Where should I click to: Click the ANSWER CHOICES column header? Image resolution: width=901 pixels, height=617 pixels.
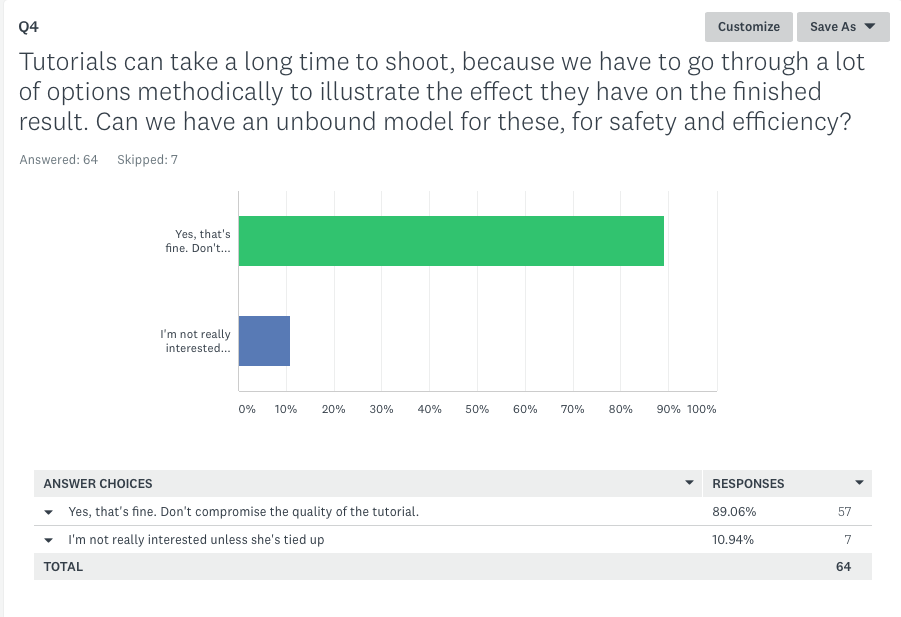coord(98,484)
